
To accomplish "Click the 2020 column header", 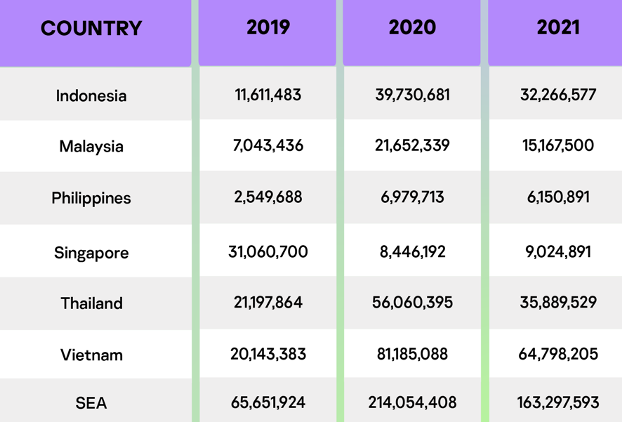I will pos(412,27).
